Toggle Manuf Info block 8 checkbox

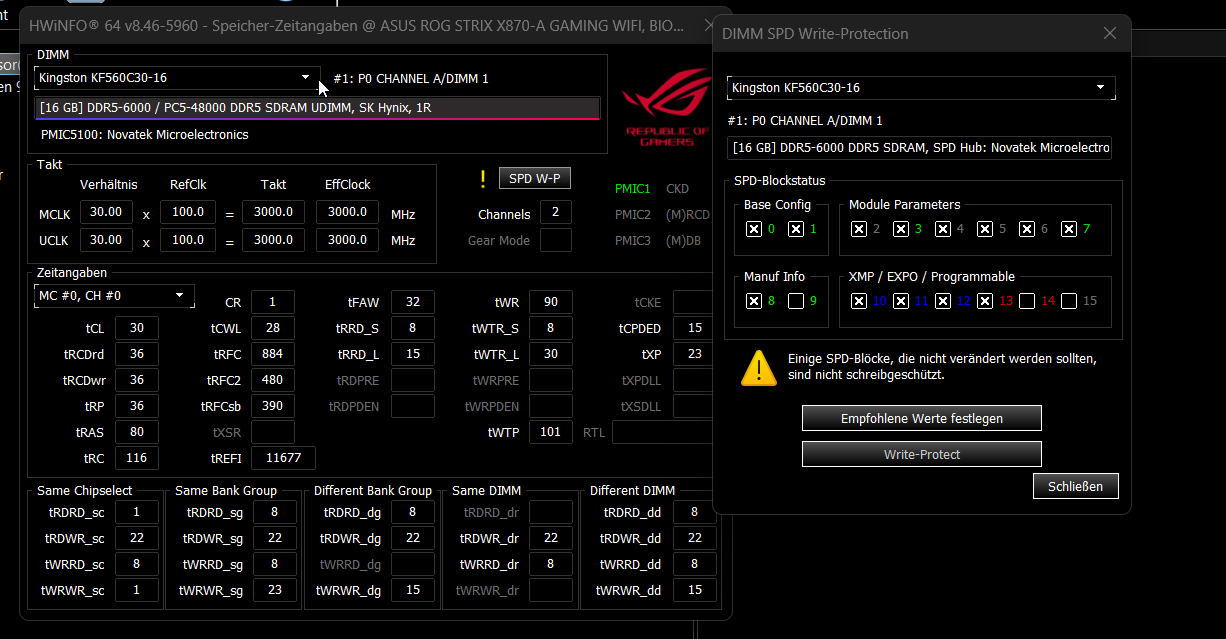(754, 301)
